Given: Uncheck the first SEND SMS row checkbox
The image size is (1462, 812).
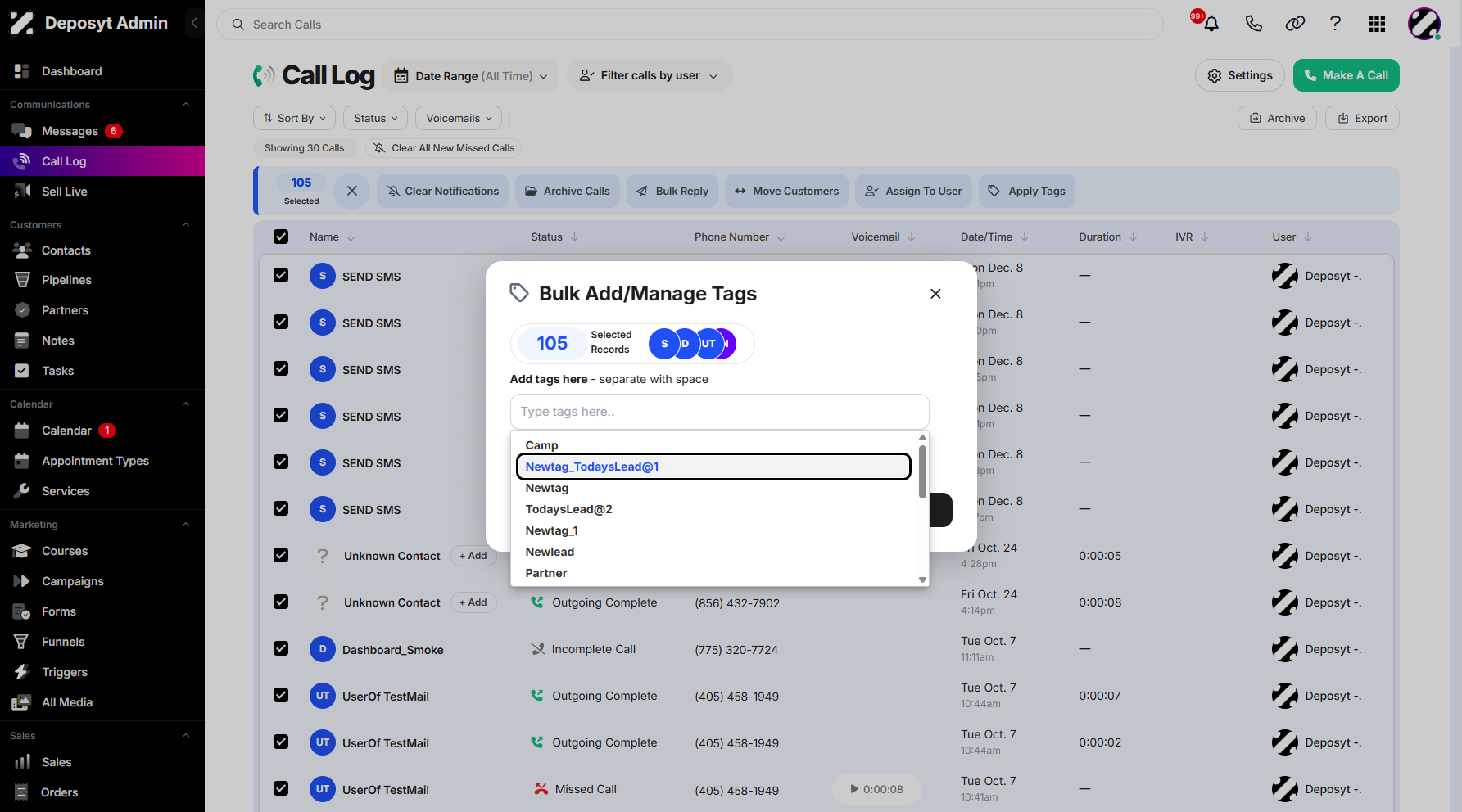Looking at the screenshot, I should coord(281,275).
